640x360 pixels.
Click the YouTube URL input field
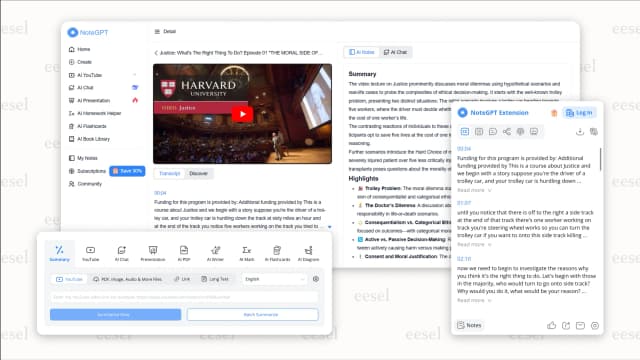[x=184, y=297]
